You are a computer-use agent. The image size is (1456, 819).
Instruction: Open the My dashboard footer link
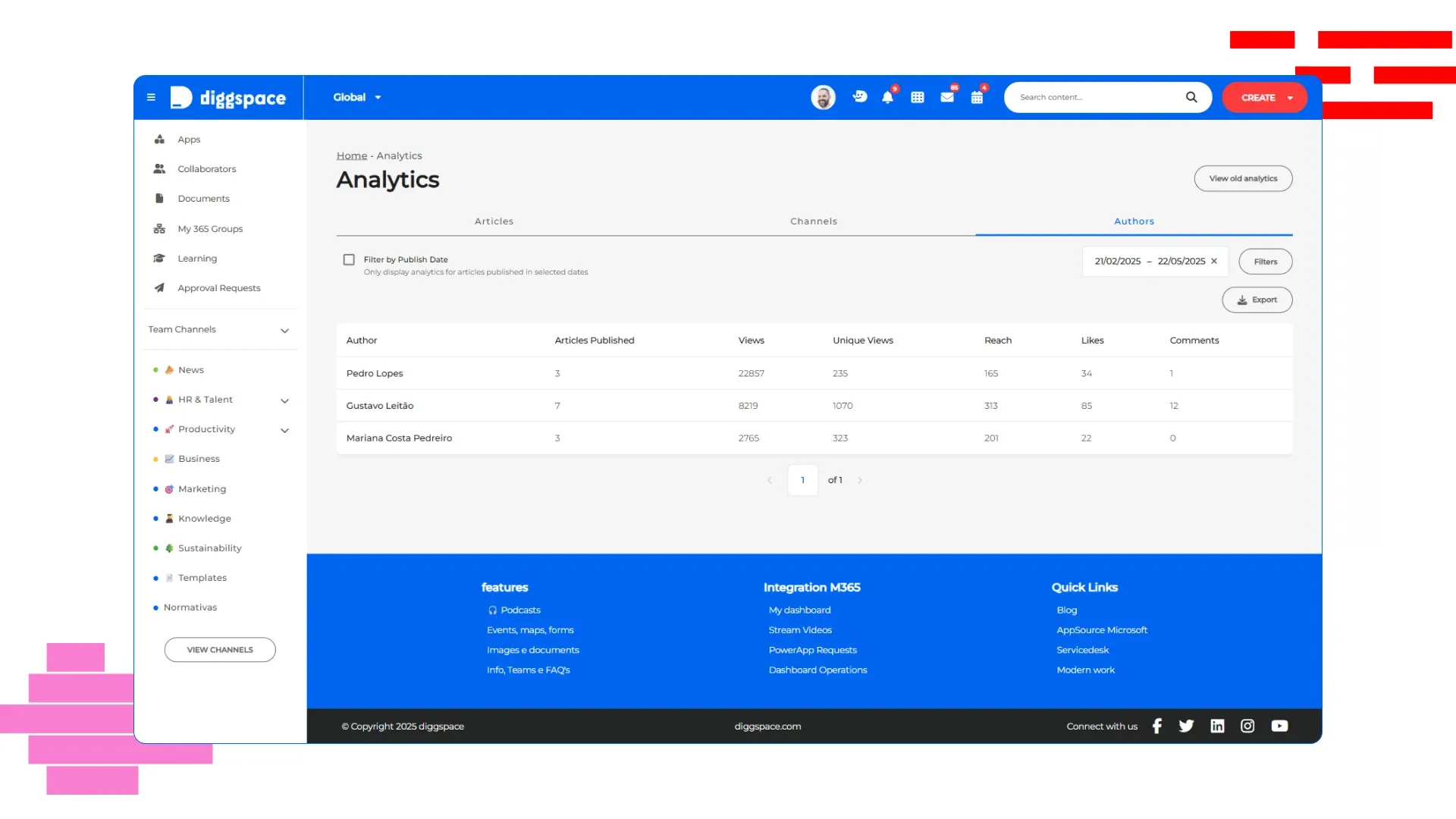pyautogui.click(x=799, y=610)
